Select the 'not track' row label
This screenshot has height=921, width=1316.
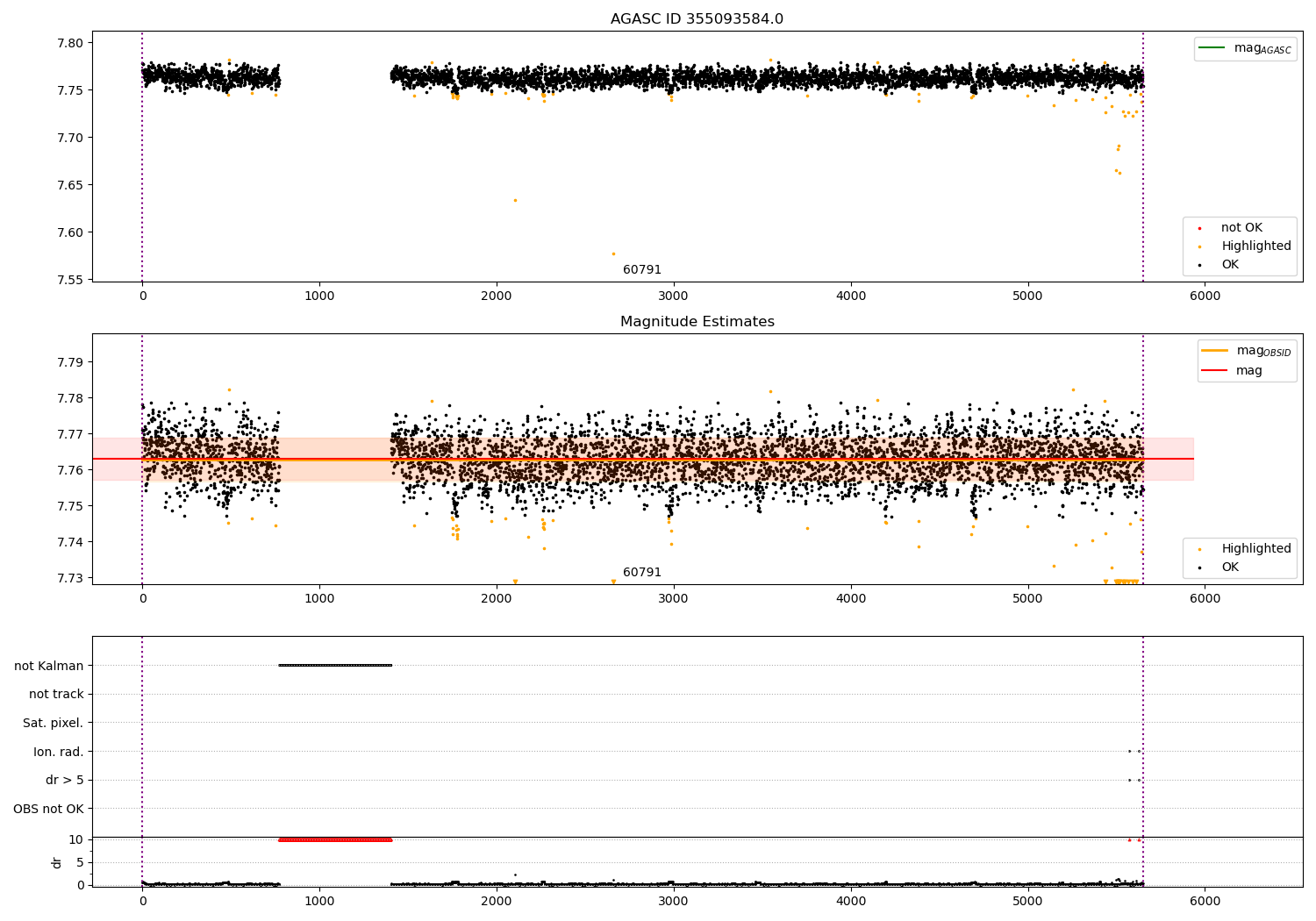56,694
